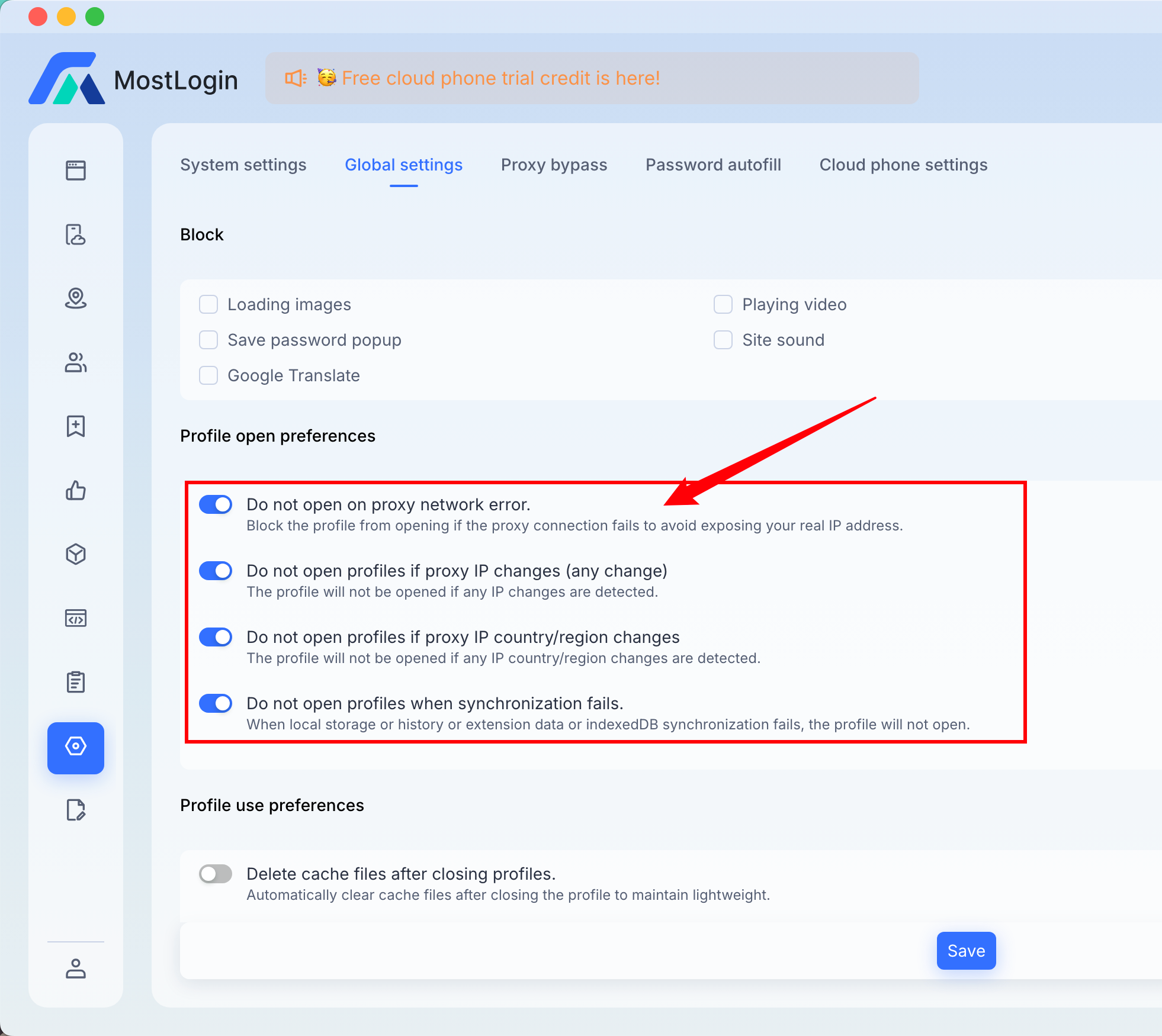The height and width of the screenshot is (1036, 1162).
Task: Check the Save password popup box
Action: [x=208, y=340]
